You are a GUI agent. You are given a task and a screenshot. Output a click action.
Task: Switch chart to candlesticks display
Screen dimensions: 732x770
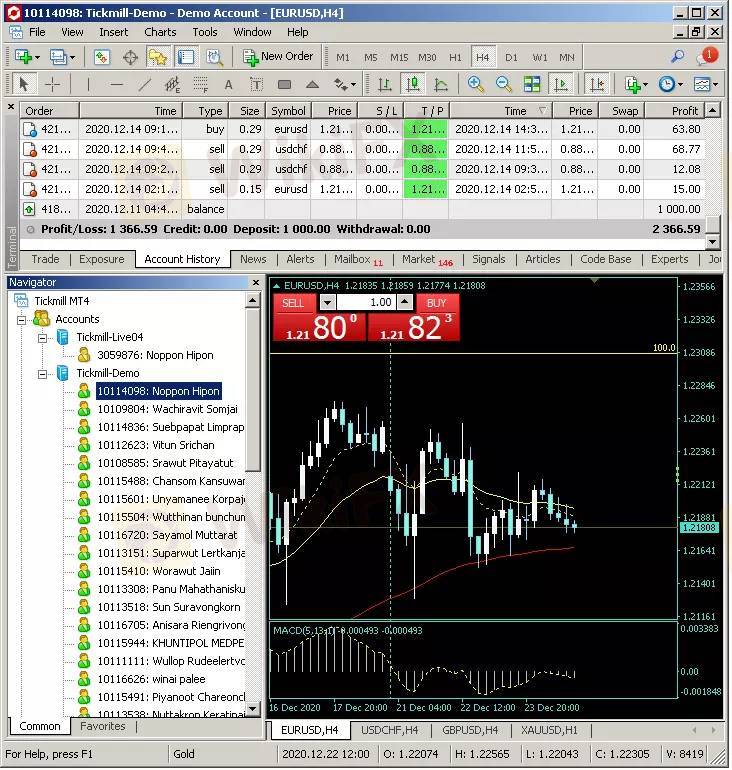tap(412, 85)
